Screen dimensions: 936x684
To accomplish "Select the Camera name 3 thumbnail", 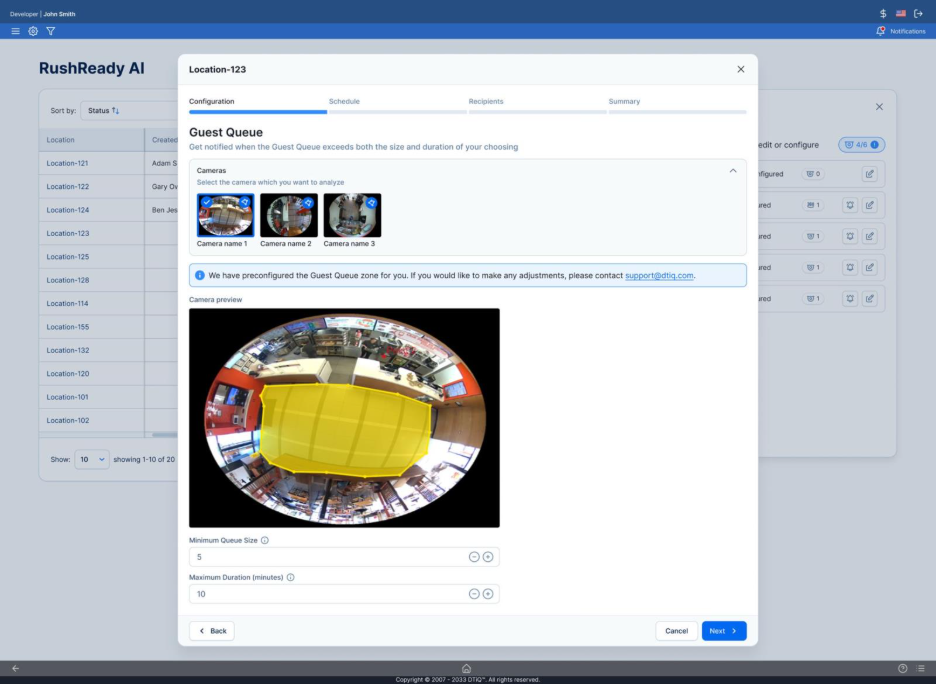I will [352, 215].
